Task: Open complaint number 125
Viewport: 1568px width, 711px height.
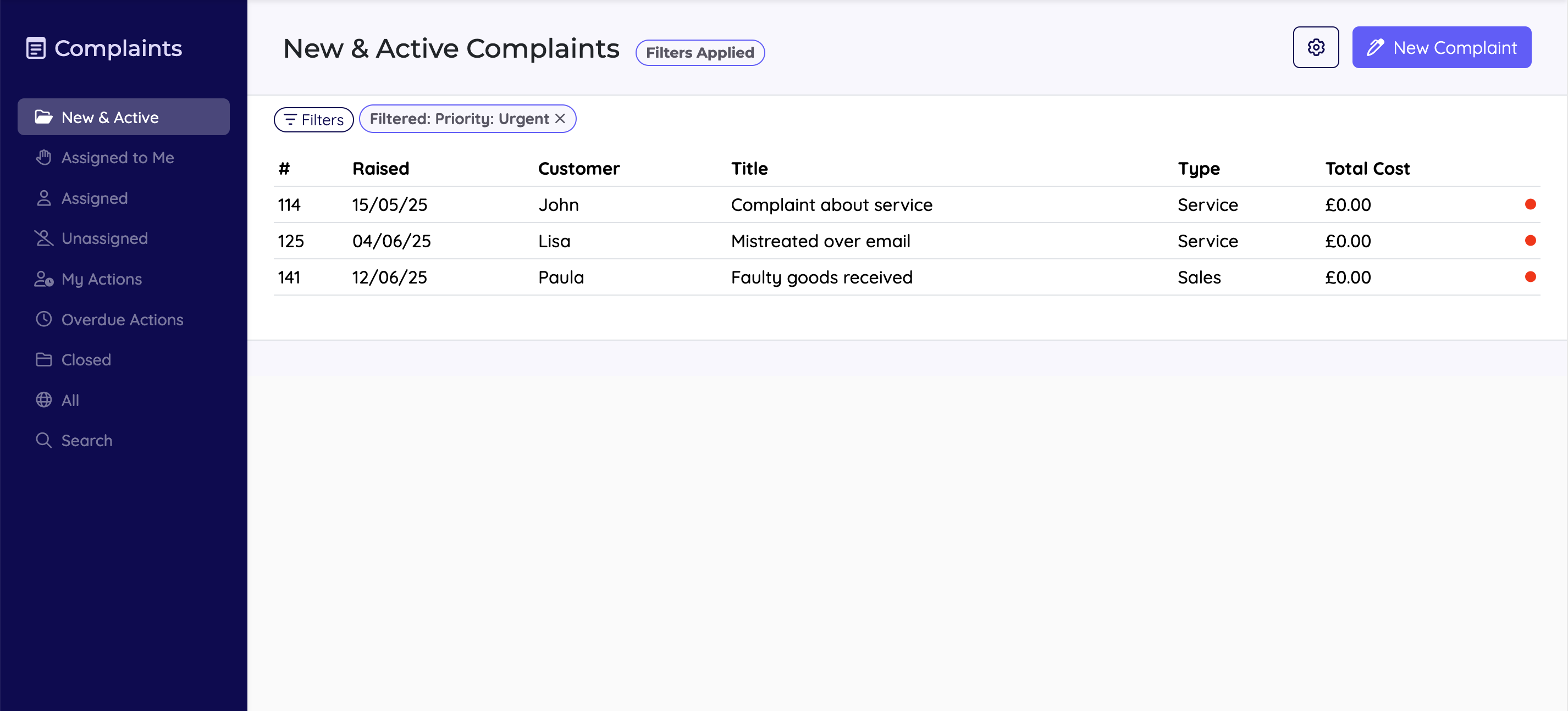Action: pos(290,241)
